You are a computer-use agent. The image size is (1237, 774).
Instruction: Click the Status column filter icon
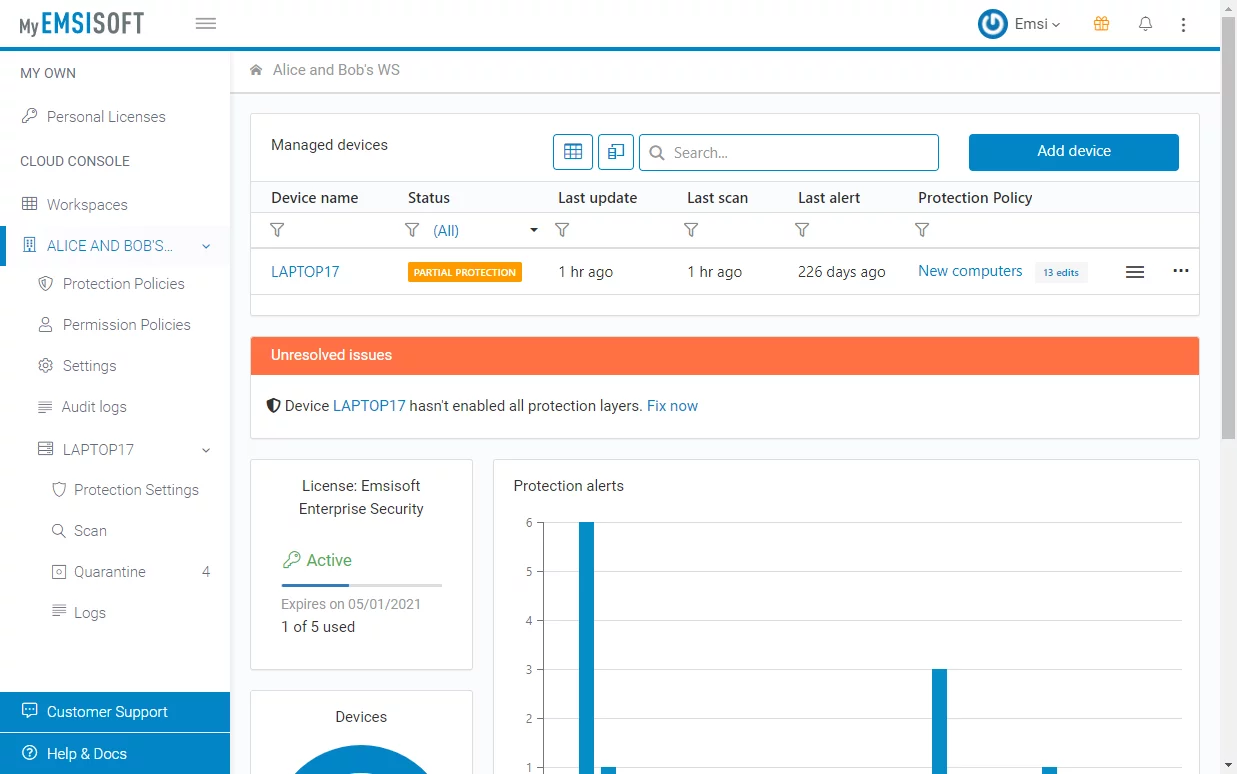[412, 230]
